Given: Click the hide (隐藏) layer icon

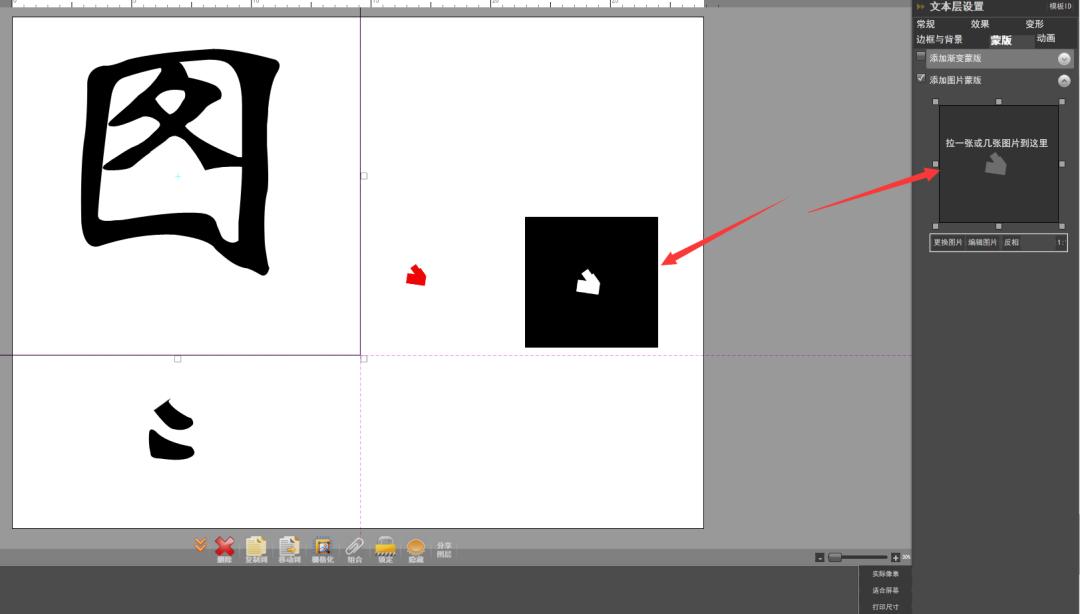Looking at the screenshot, I should pyautogui.click(x=416, y=546).
